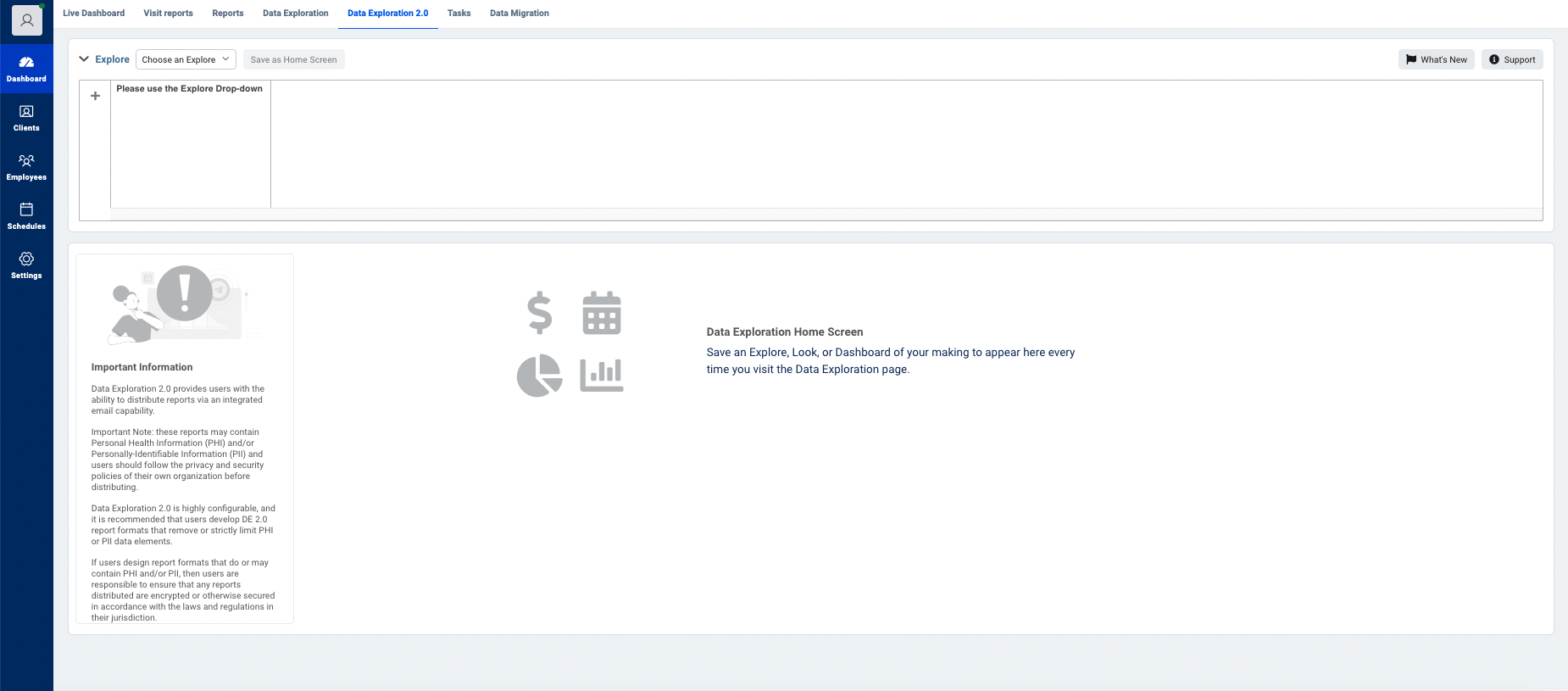
Task: Click 'Please use the Explore Drop-down' text
Action: 189,88
